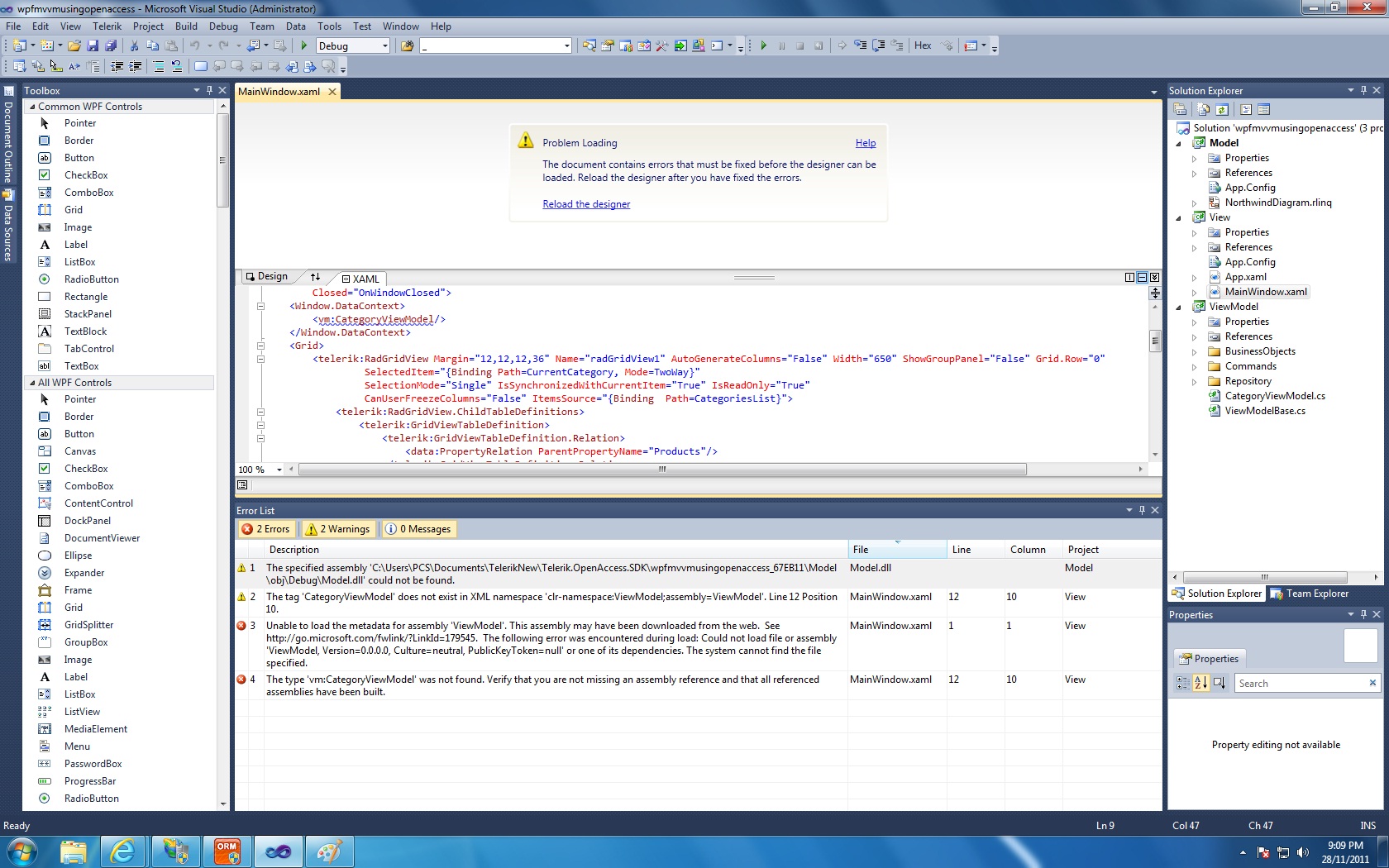Click the Help link in Problem Loading

coord(865,143)
